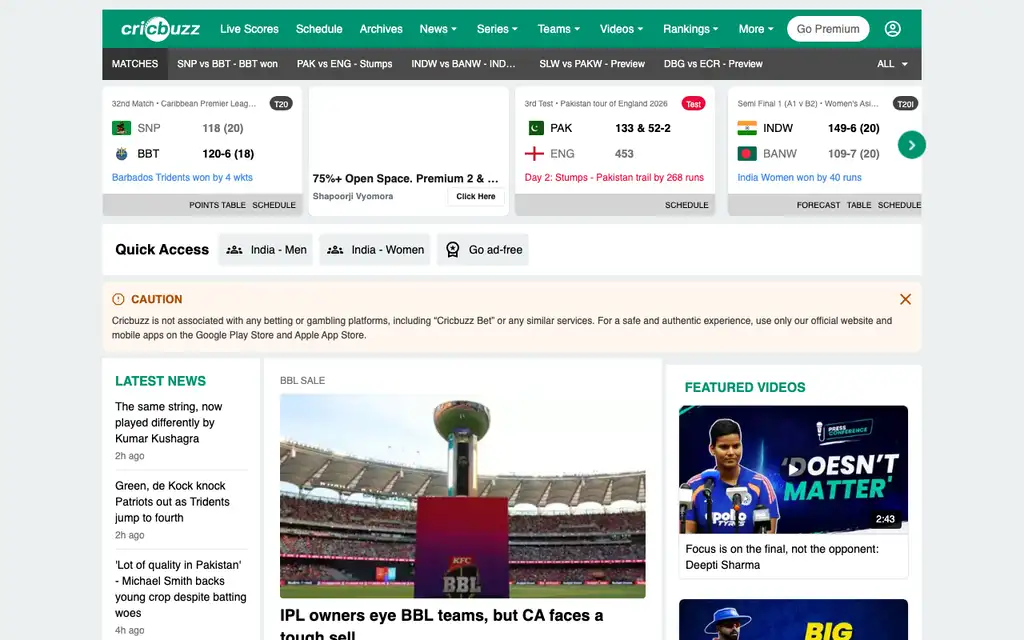1024x640 pixels.
Task: Open 'Pakistan trail by 268 runs' status
Action: click(x=614, y=178)
